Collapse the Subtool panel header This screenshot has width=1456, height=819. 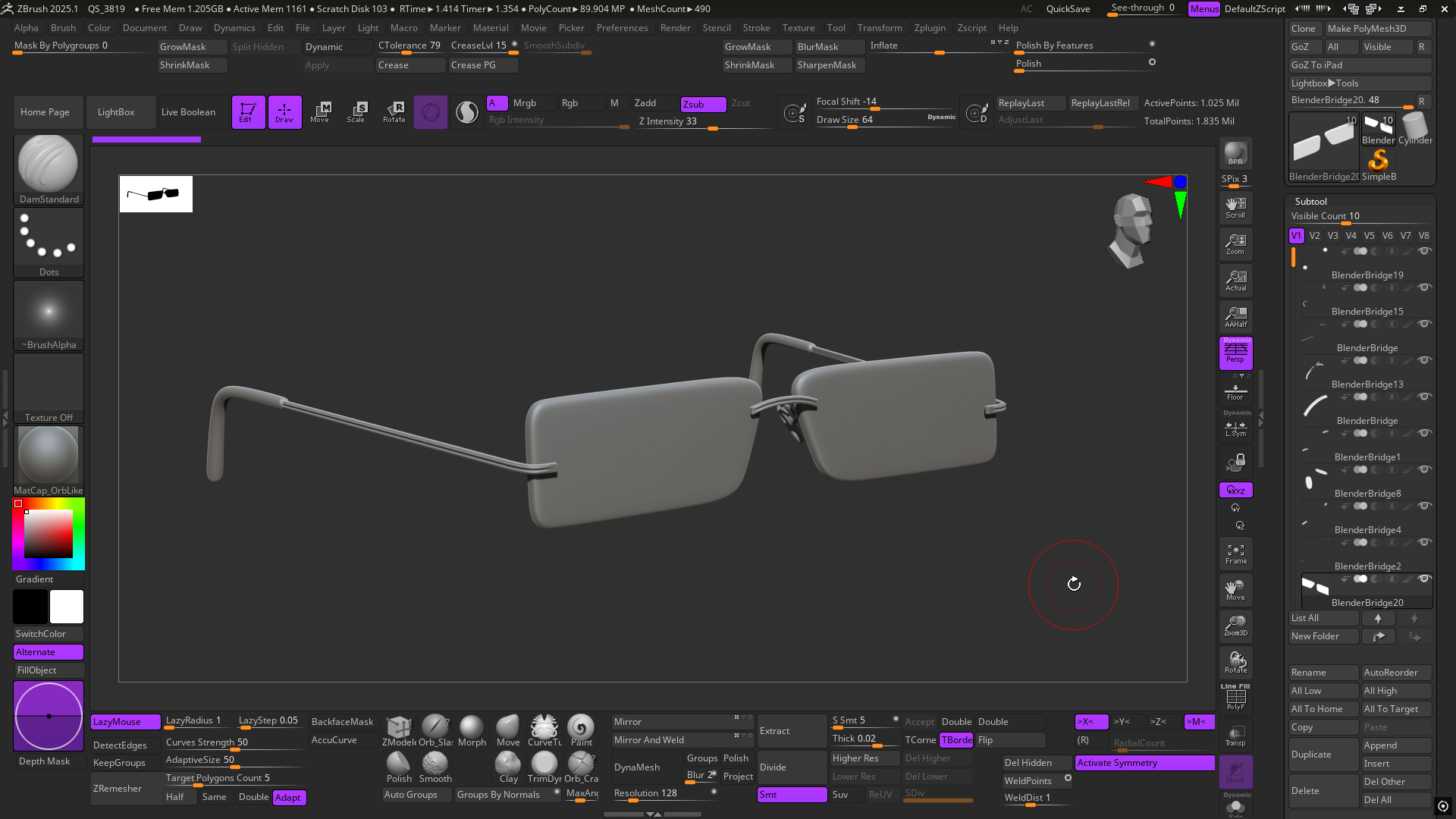point(1311,201)
